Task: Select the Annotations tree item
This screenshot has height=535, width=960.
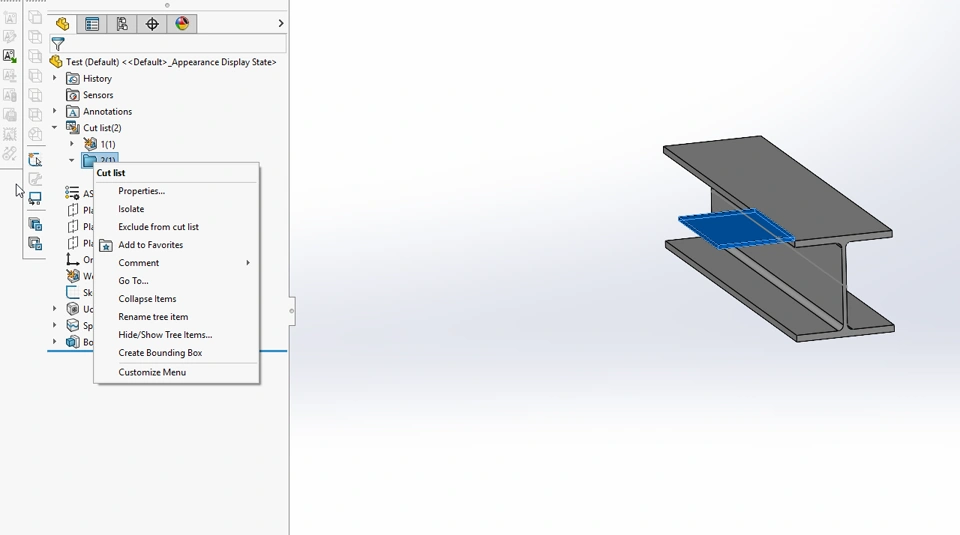Action: click(107, 111)
